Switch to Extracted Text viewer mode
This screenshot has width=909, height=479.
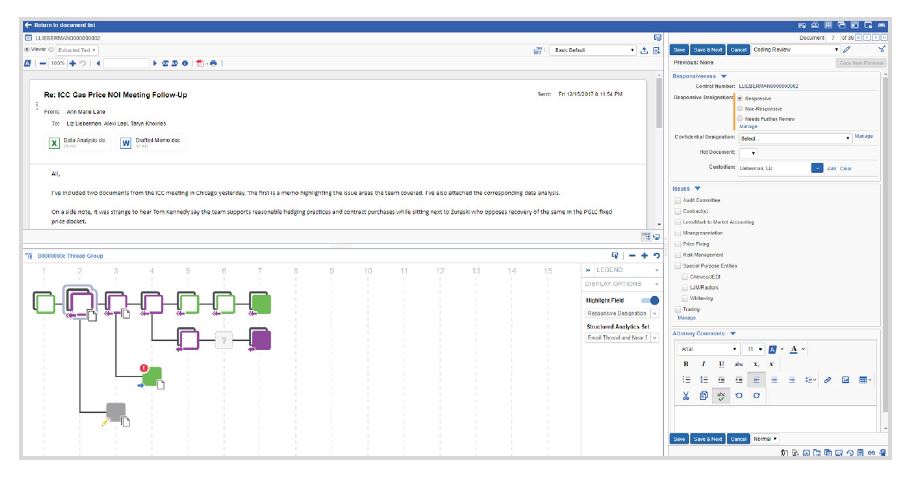[76, 49]
